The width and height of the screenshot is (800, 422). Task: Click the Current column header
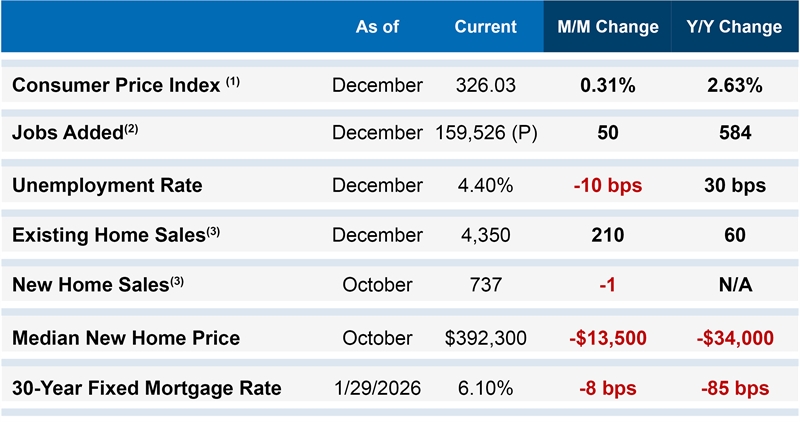485,27
